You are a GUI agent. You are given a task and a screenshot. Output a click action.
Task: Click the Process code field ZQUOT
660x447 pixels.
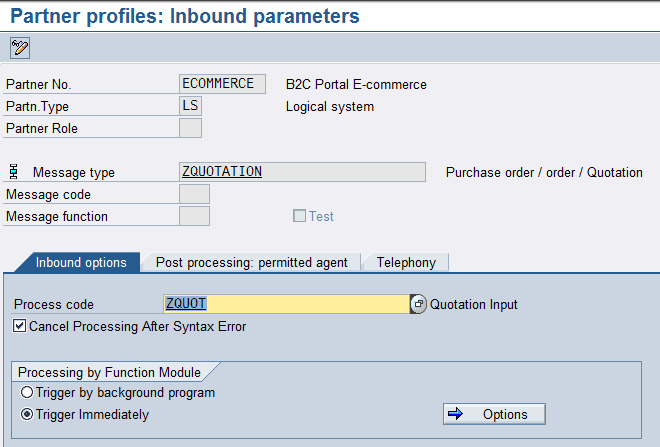(x=286, y=304)
